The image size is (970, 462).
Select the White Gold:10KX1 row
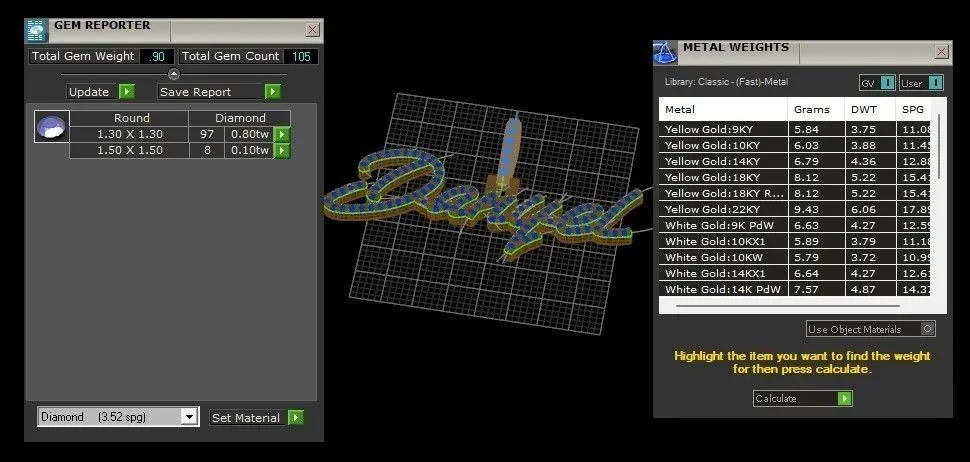(x=795, y=241)
